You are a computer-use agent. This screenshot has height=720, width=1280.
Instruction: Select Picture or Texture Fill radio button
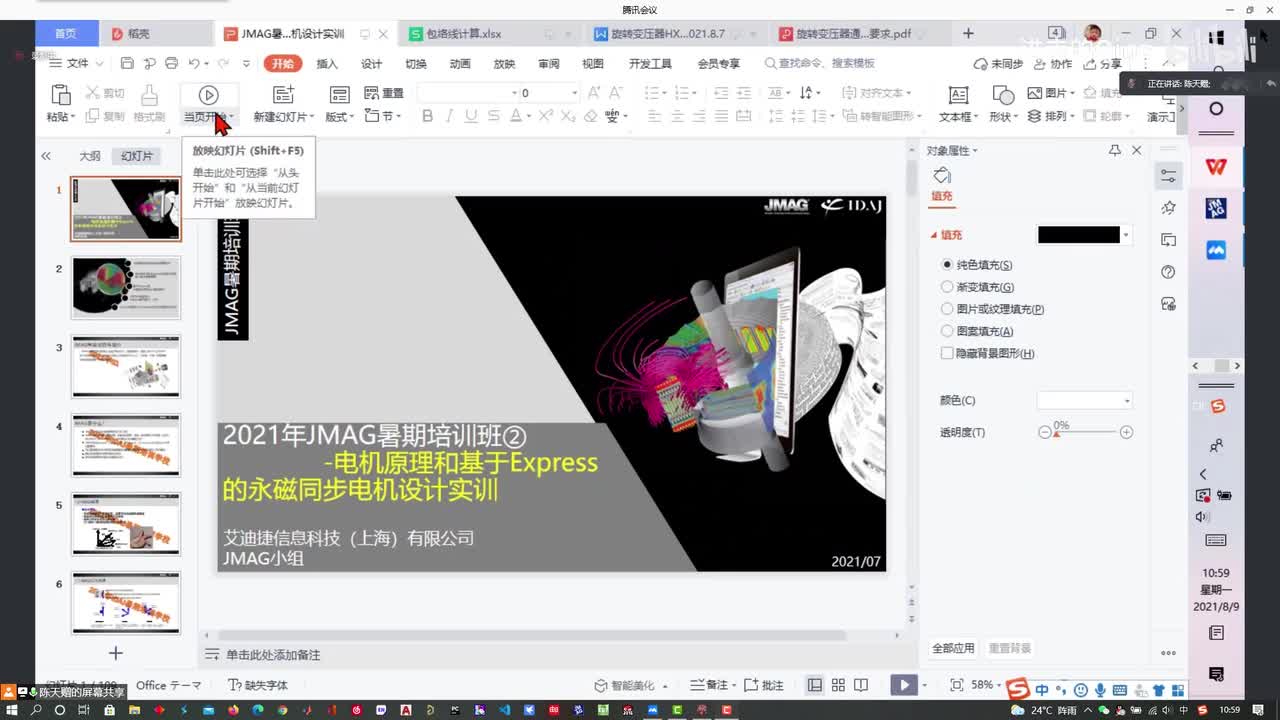947,309
